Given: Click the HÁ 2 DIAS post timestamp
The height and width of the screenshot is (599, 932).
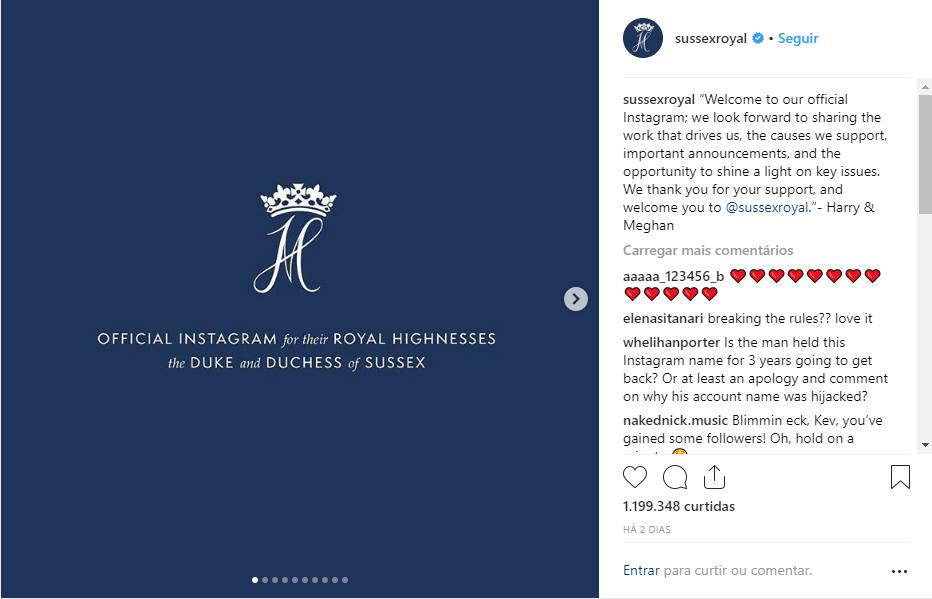Looking at the screenshot, I should [x=645, y=530].
